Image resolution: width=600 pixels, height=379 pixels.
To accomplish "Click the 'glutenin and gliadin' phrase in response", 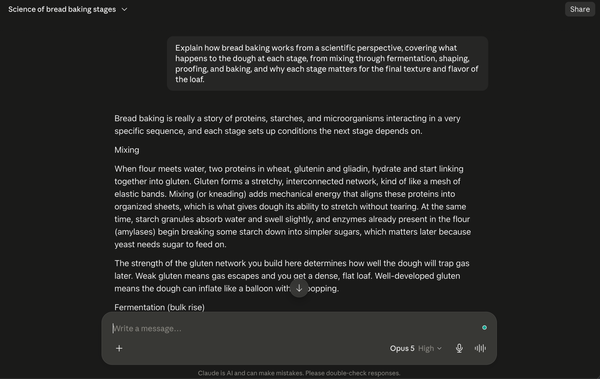I will (x=331, y=169).
